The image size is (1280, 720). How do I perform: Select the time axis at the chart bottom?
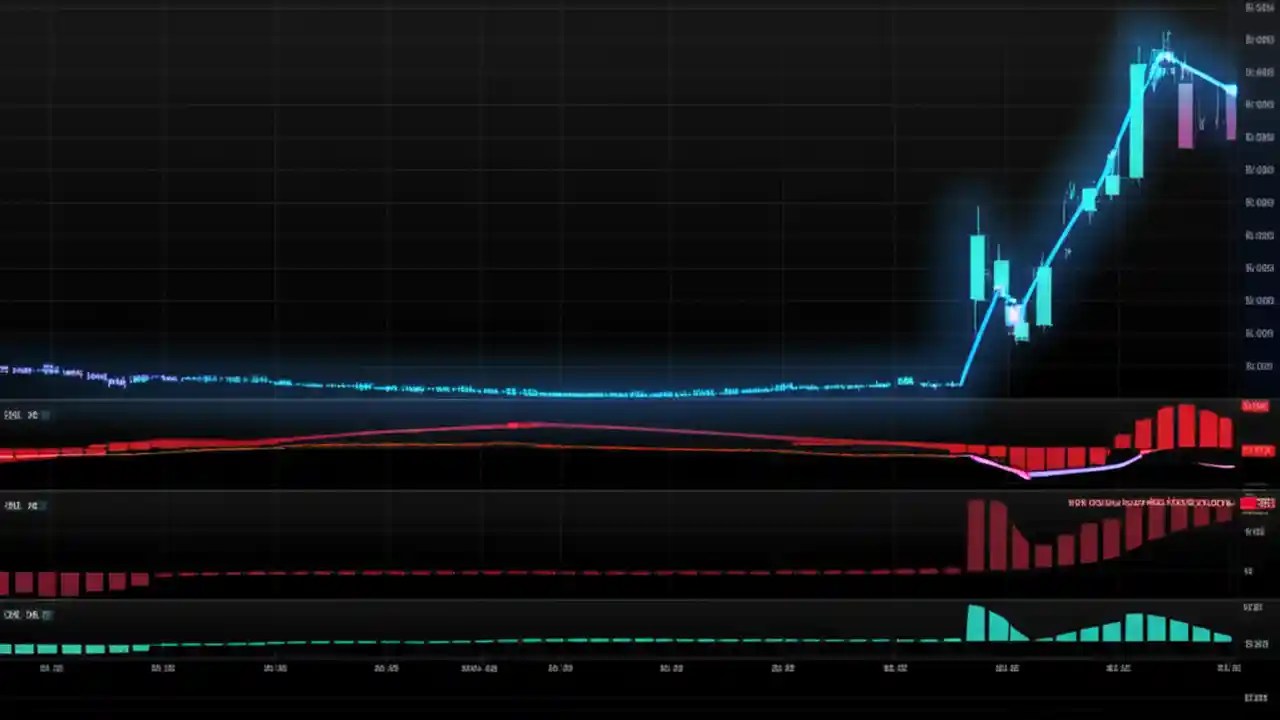[x=640, y=668]
